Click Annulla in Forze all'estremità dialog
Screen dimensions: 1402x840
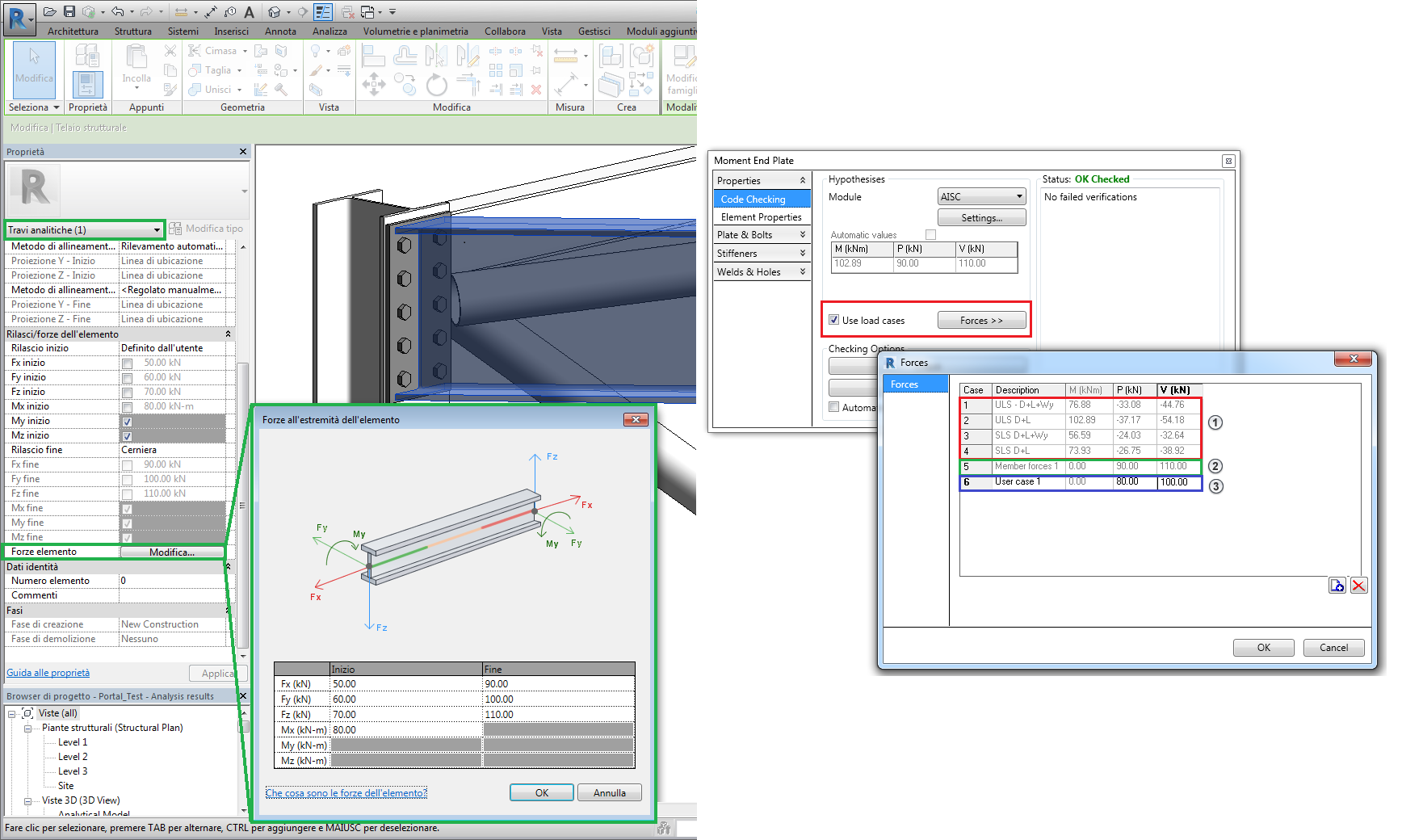click(609, 793)
